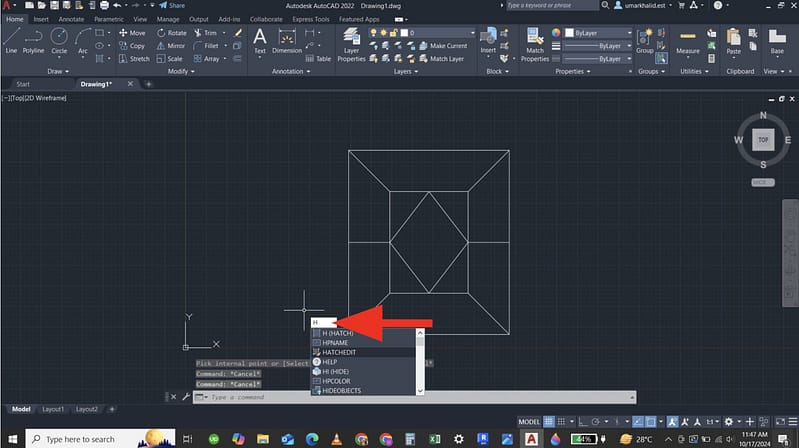
Task: Select the Line drawing tool
Action: [x=11, y=39]
